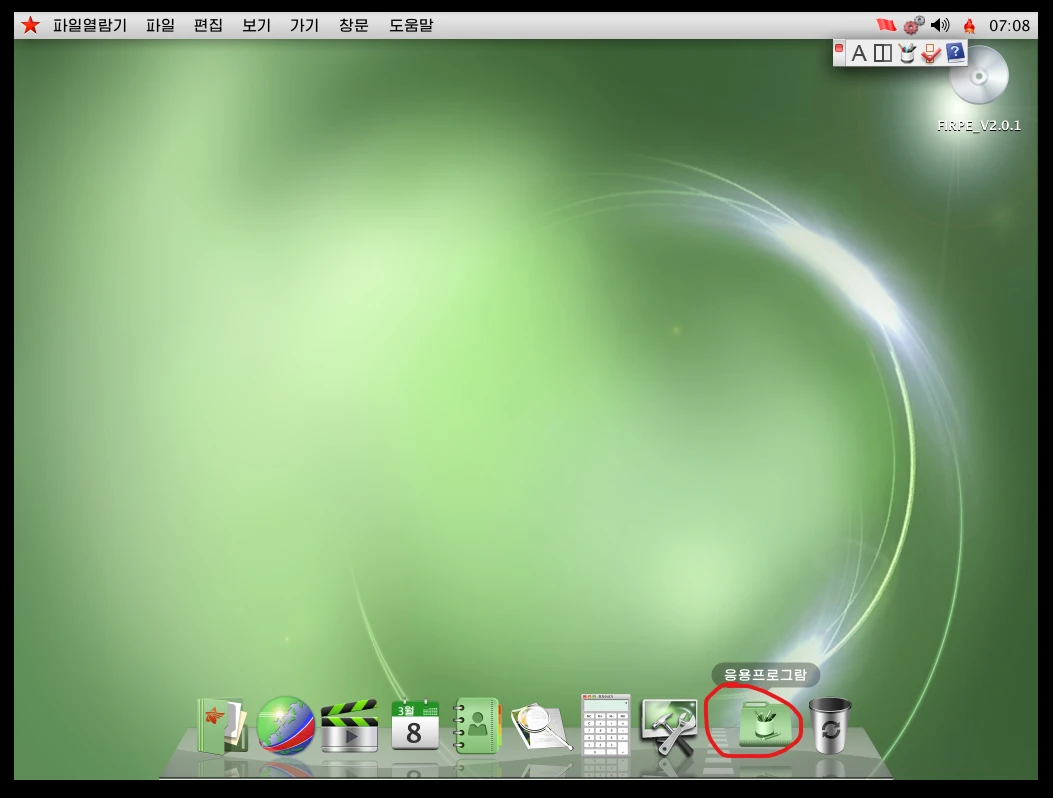Open the globe web browser in dock
The width and height of the screenshot is (1053, 798).
click(x=286, y=725)
